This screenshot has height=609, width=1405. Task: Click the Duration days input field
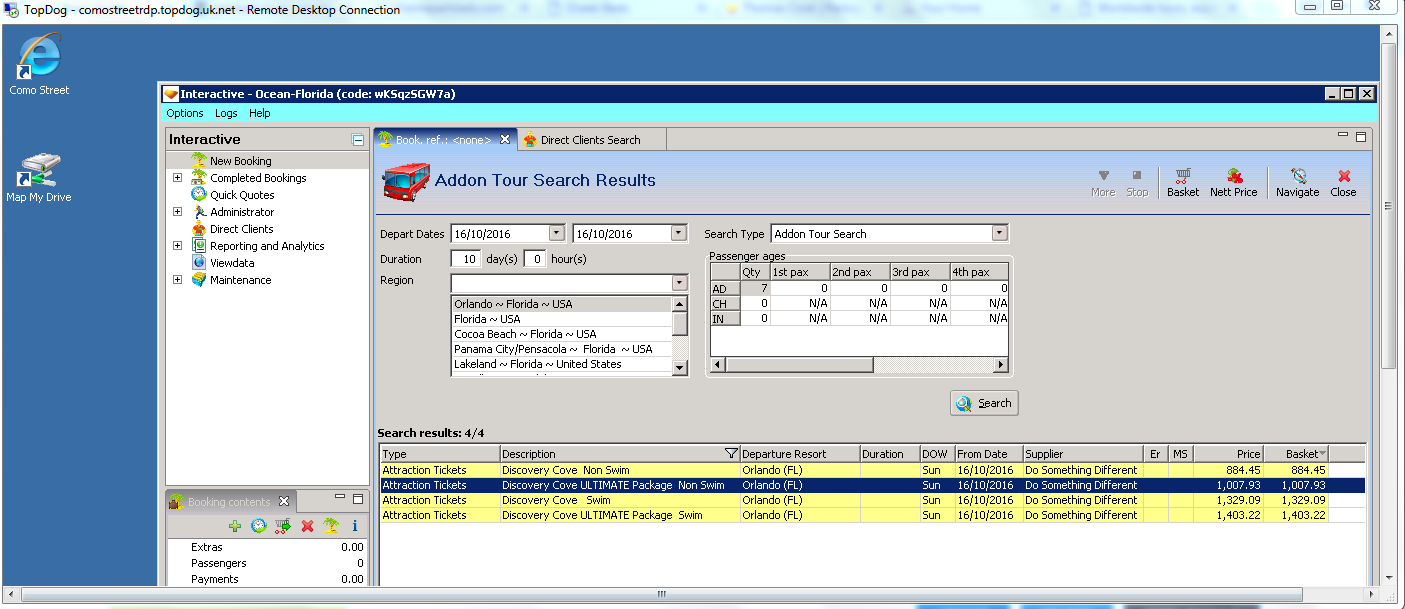tap(465, 259)
